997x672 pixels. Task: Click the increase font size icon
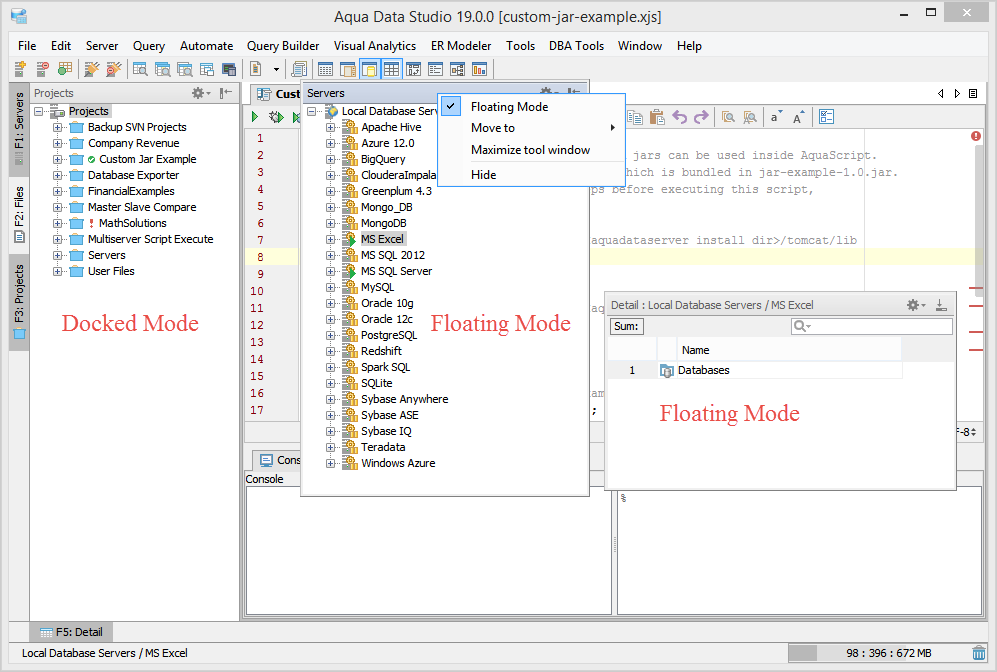pyautogui.click(x=798, y=117)
